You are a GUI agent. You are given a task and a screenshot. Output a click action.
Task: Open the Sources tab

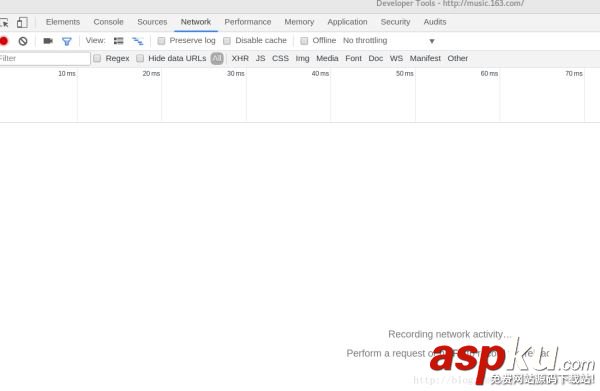coord(152,22)
